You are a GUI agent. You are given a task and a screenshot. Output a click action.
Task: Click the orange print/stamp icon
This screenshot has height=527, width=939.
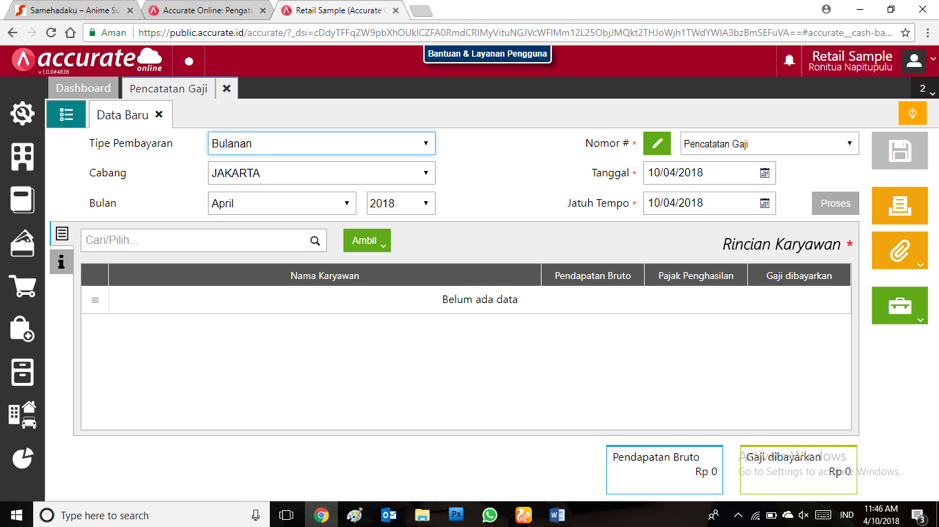899,205
